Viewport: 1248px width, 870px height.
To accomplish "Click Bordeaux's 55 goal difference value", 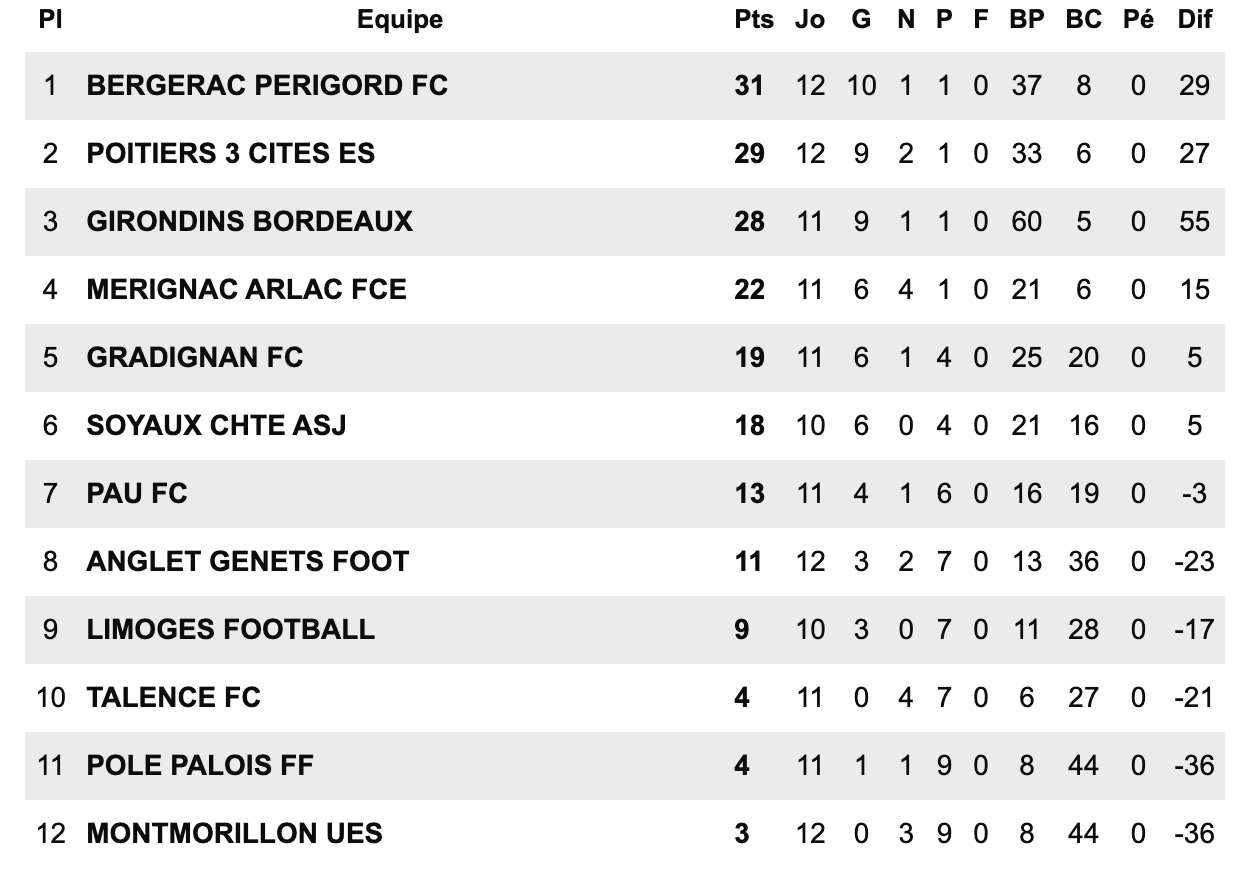I will [x=1195, y=222].
